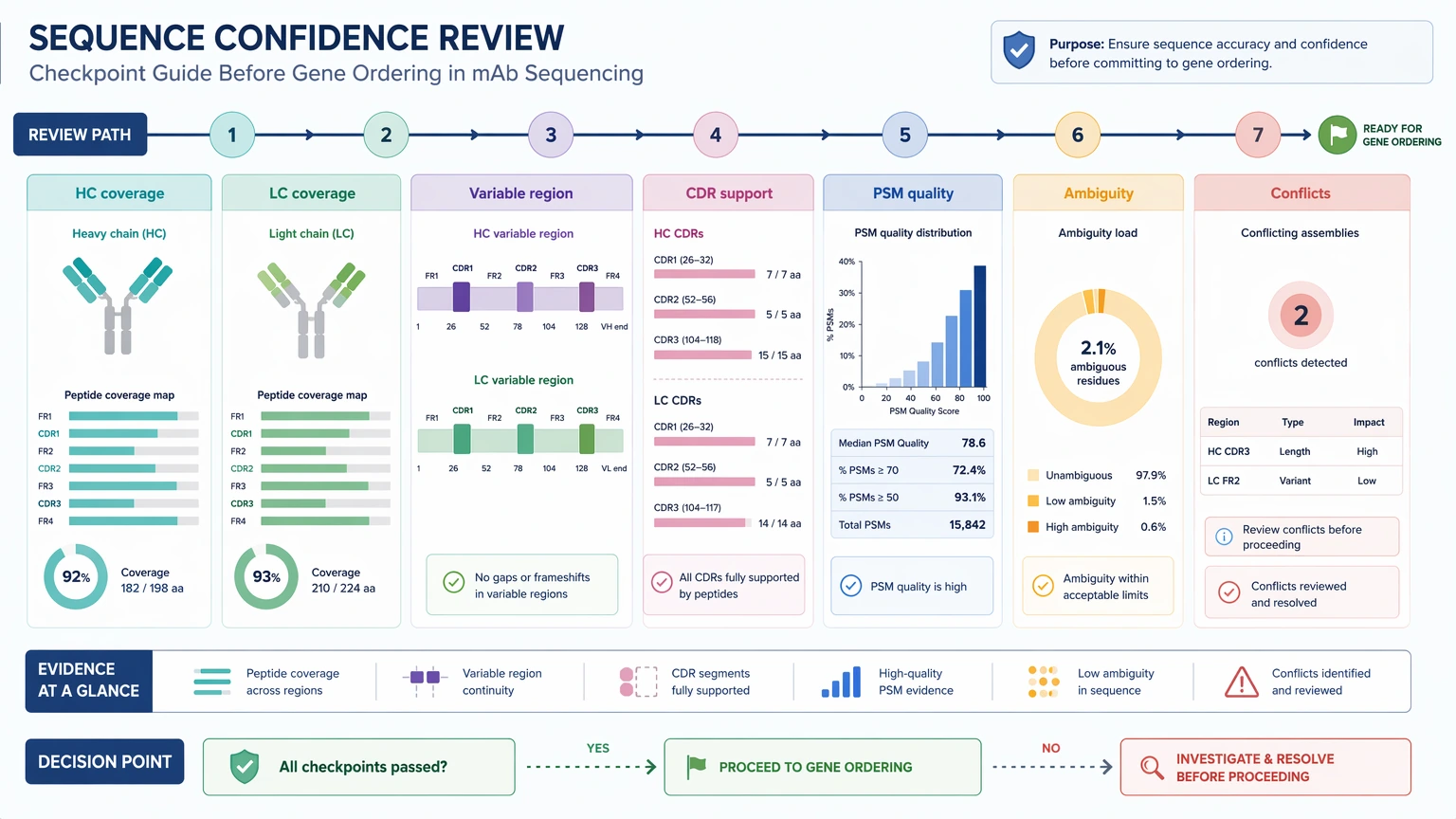The width and height of the screenshot is (1456, 819).
Task: Click the High-quality PSM evidence bar icon
Action: (841, 682)
